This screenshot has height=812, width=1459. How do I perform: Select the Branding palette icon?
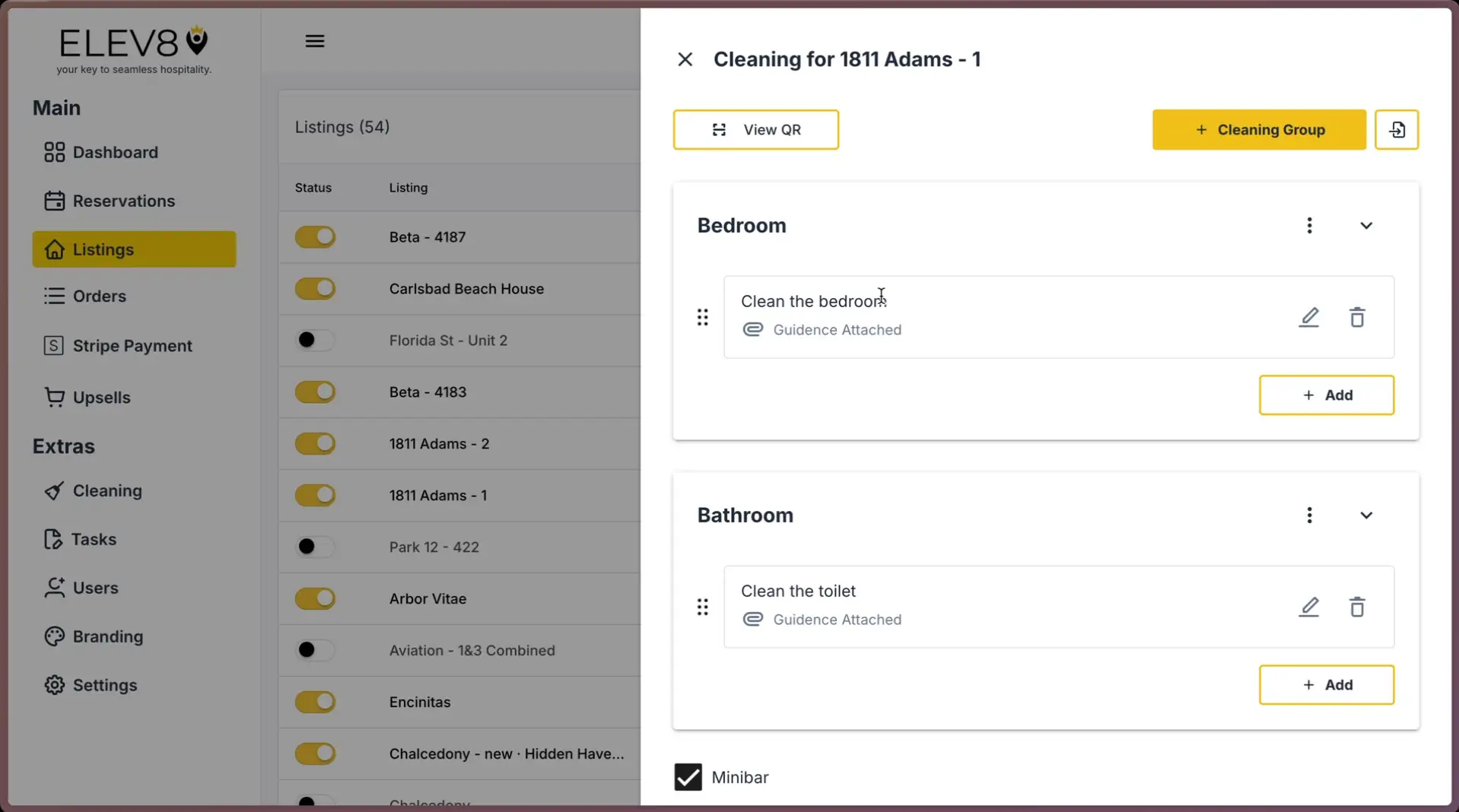53,636
